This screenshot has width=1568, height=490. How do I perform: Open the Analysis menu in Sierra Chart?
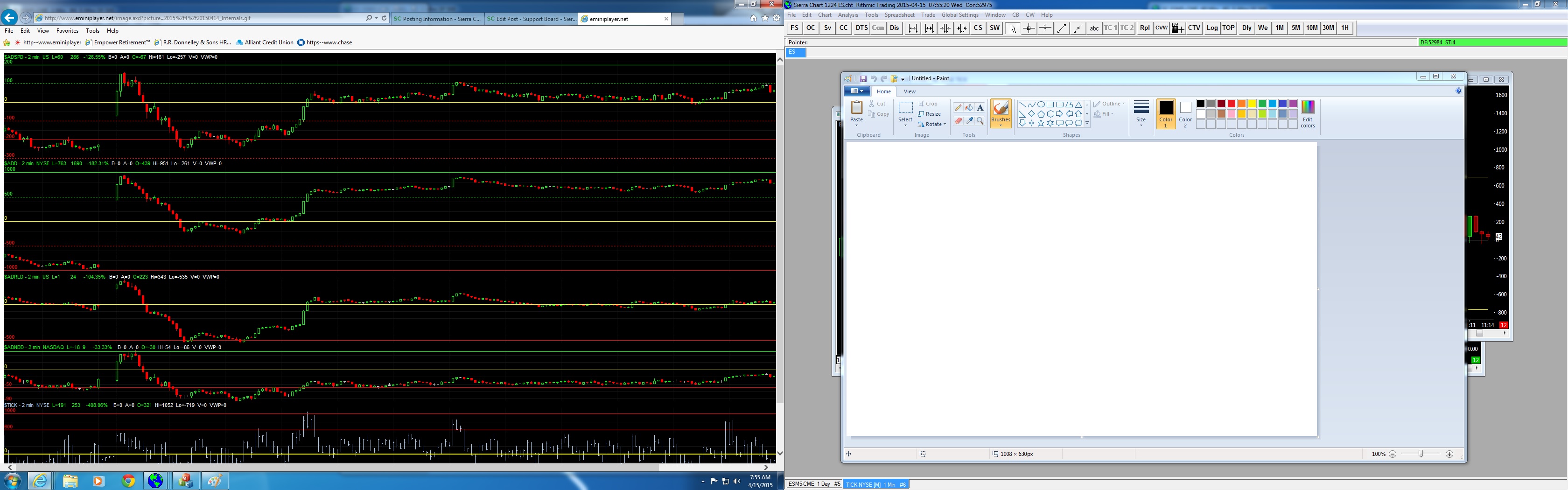tap(848, 14)
